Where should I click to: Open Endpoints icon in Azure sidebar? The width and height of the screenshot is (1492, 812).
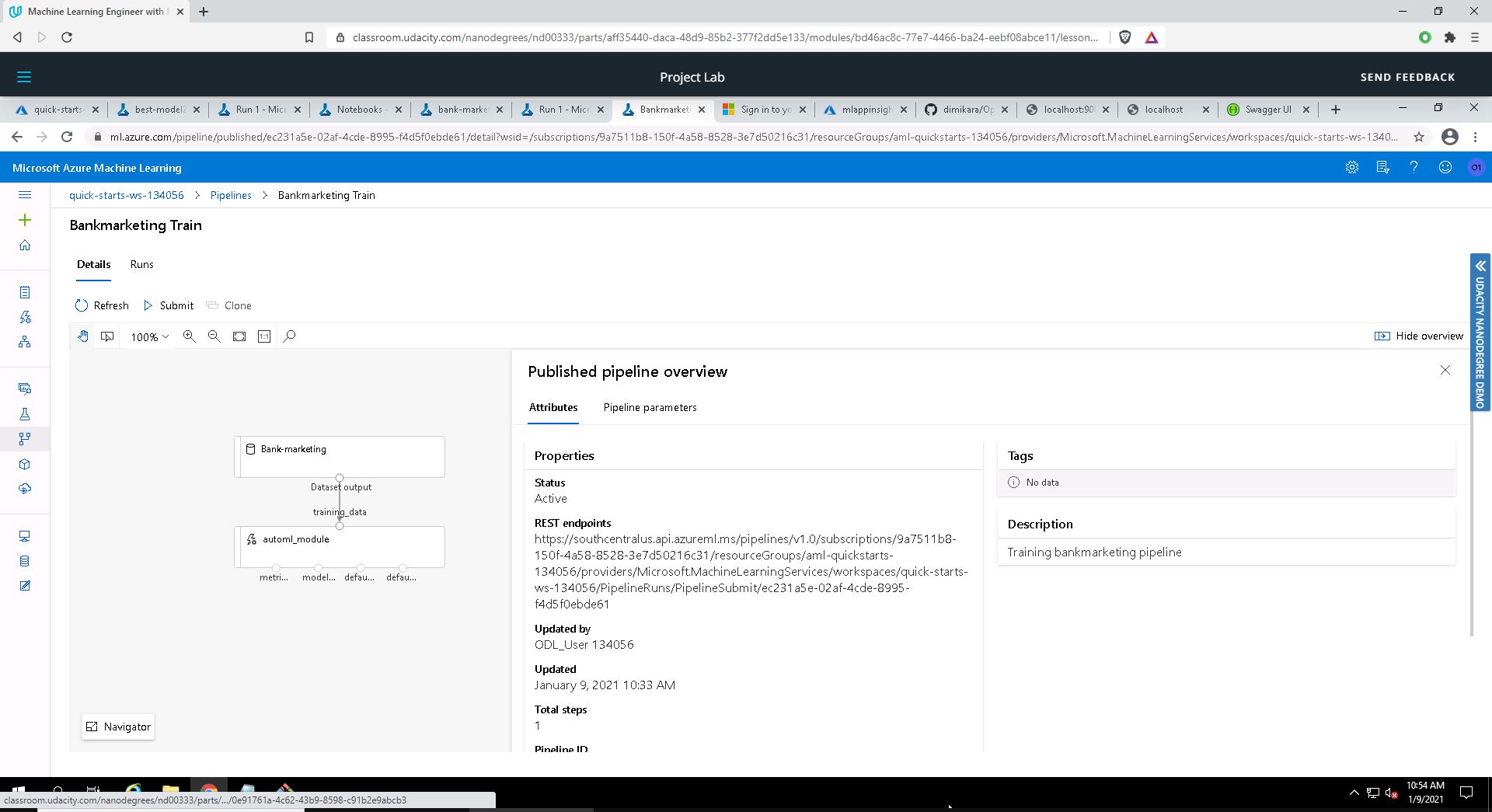[25, 489]
